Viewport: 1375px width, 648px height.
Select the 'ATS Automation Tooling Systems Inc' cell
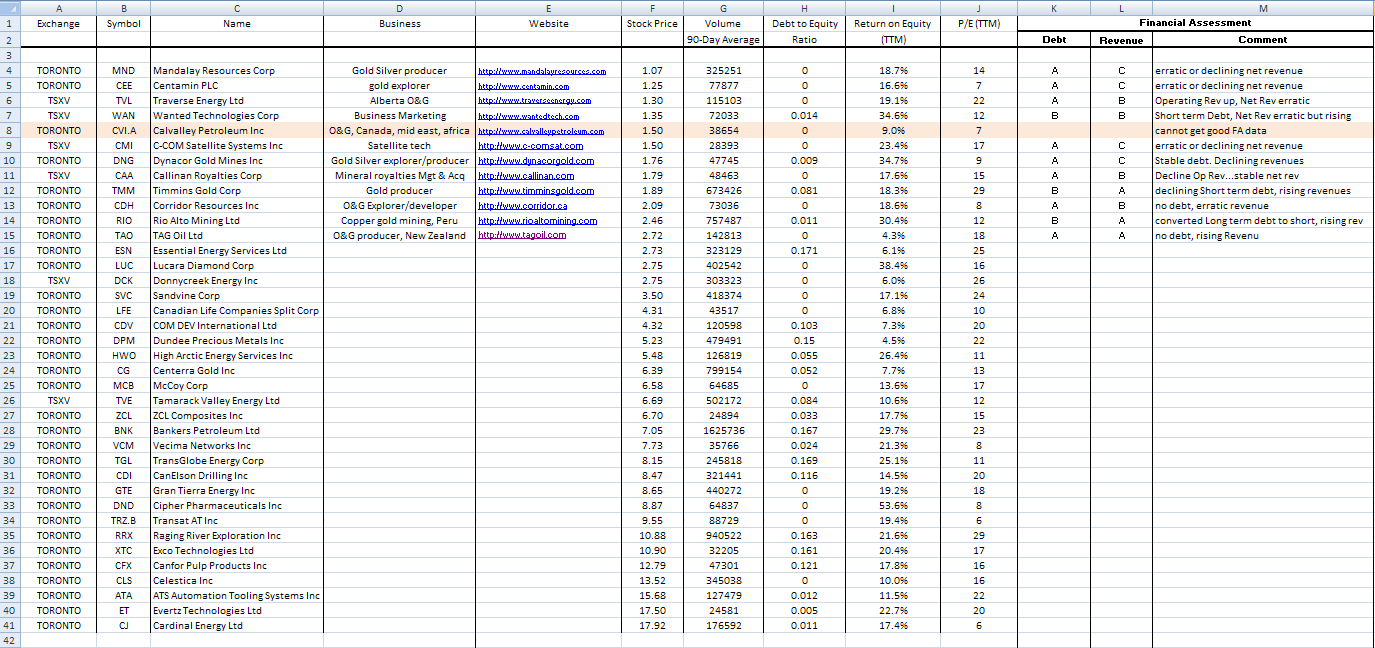tap(237, 596)
